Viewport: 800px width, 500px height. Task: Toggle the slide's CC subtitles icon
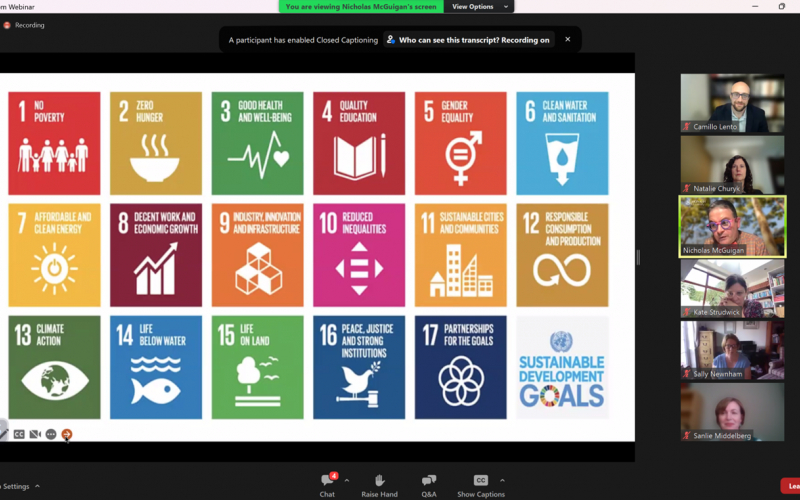click(19, 434)
